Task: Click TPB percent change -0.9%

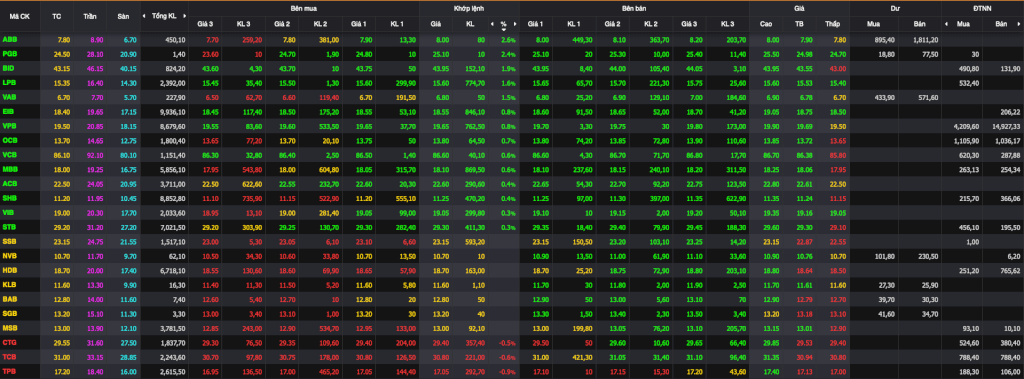Action: (507, 371)
